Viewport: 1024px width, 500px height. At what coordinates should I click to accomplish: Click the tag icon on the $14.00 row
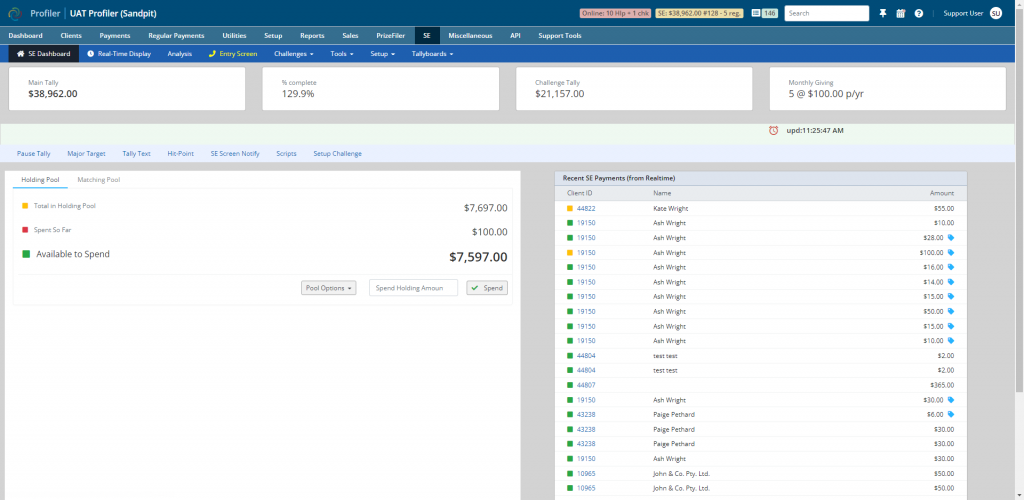pos(951,282)
